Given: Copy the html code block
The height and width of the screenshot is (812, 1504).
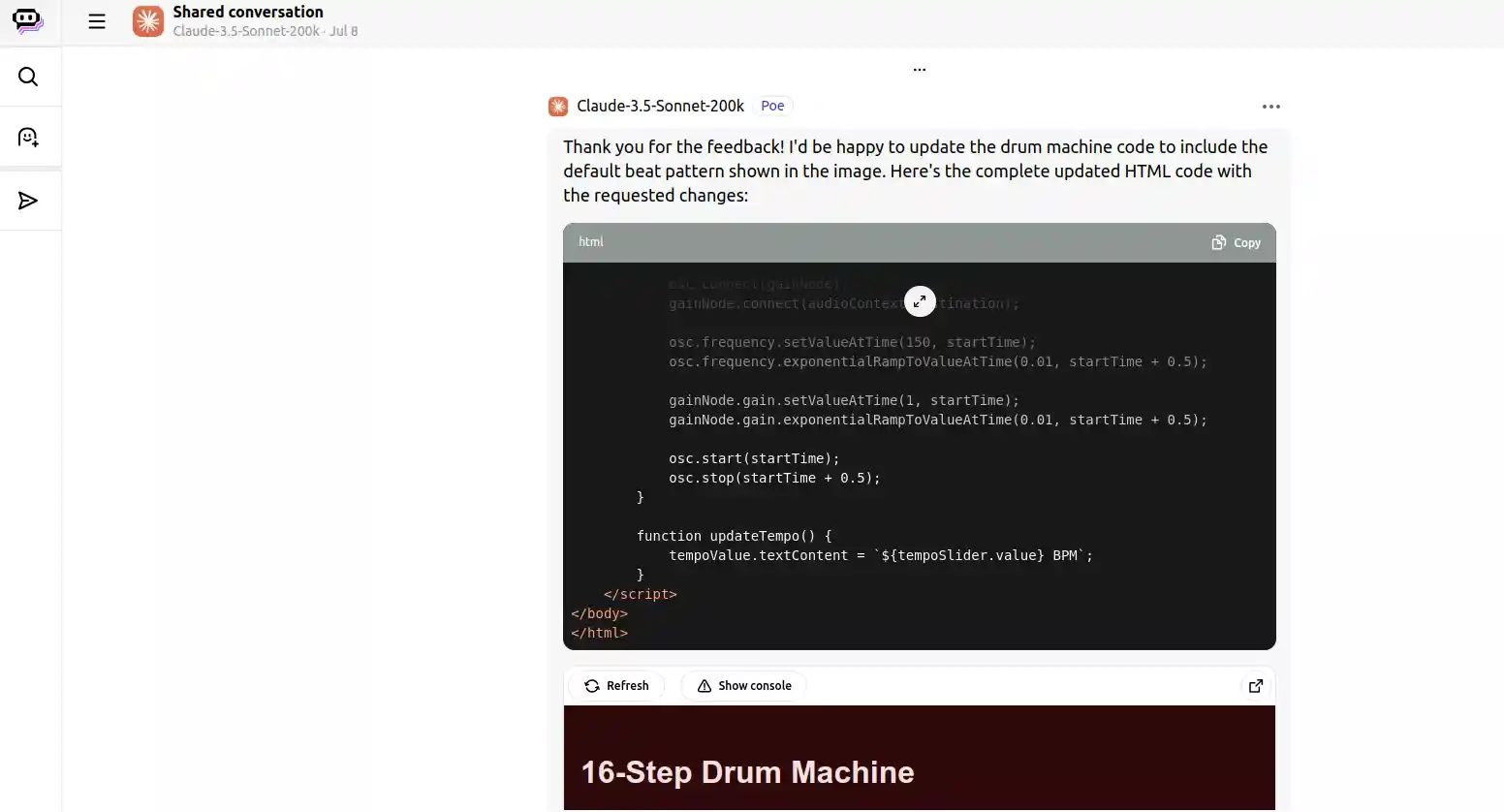Looking at the screenshot, I should pos(1237,242).
